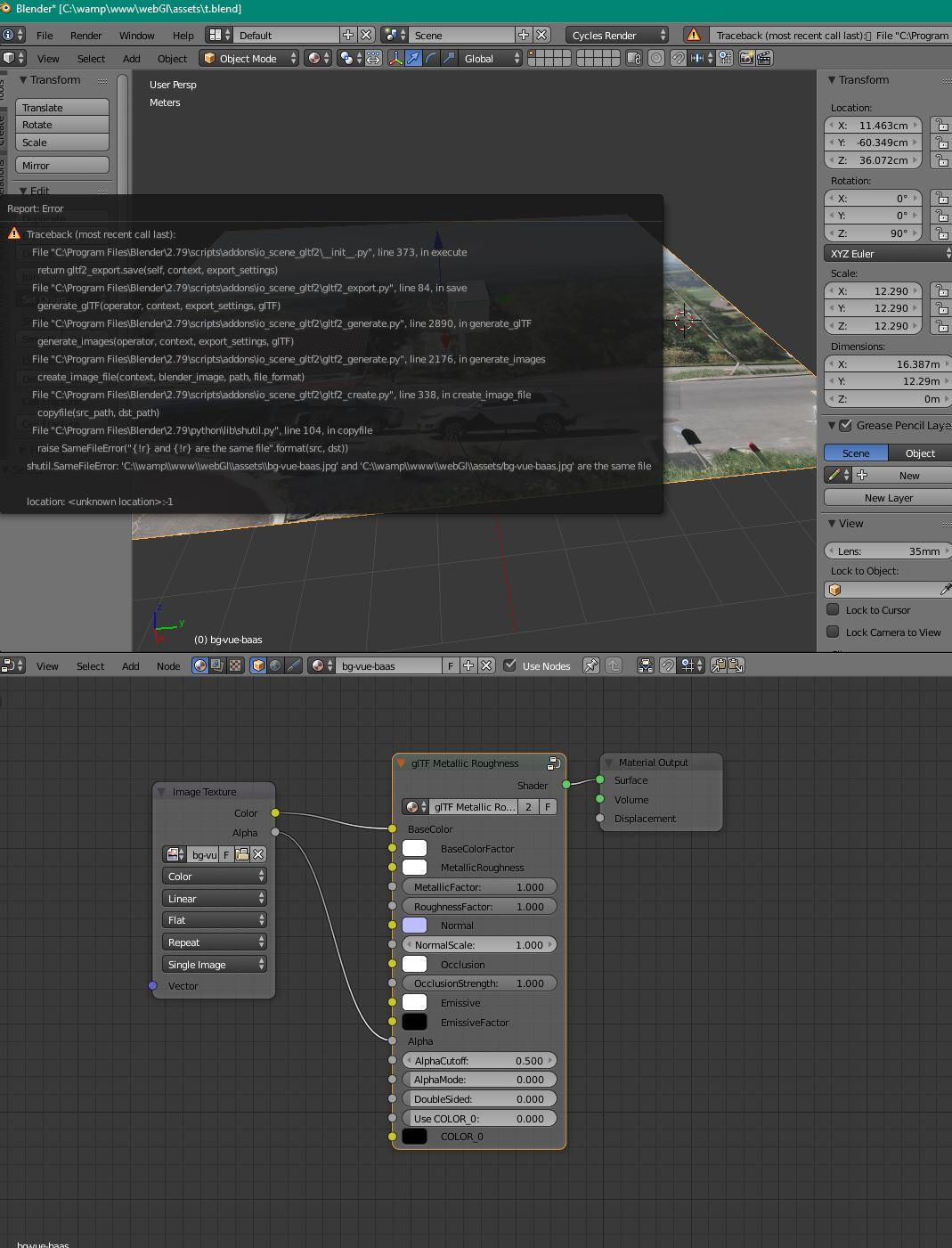The width and height of the screenshot is (952, 1248).
Task: Delete the current Scene
Action: click(x=541, y=35)
